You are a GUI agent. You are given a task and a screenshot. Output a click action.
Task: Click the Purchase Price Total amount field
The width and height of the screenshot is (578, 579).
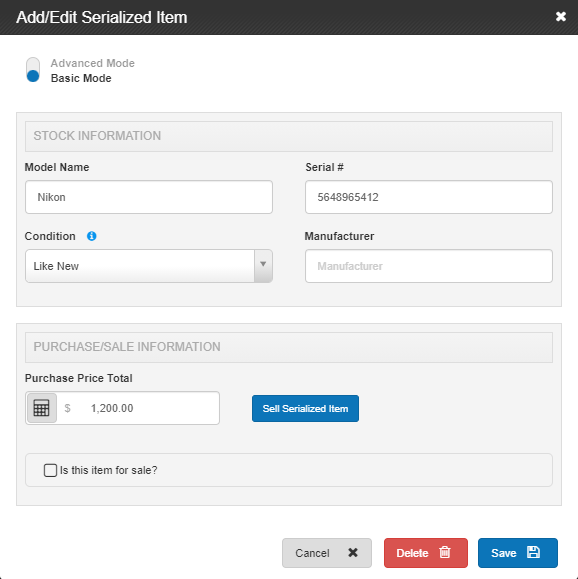pos(138,408)
